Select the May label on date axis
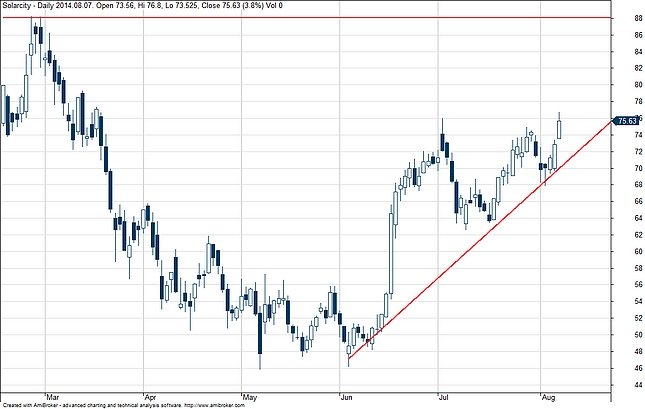The width and height of the screenshot is (645, 409). tap(250, 397)
